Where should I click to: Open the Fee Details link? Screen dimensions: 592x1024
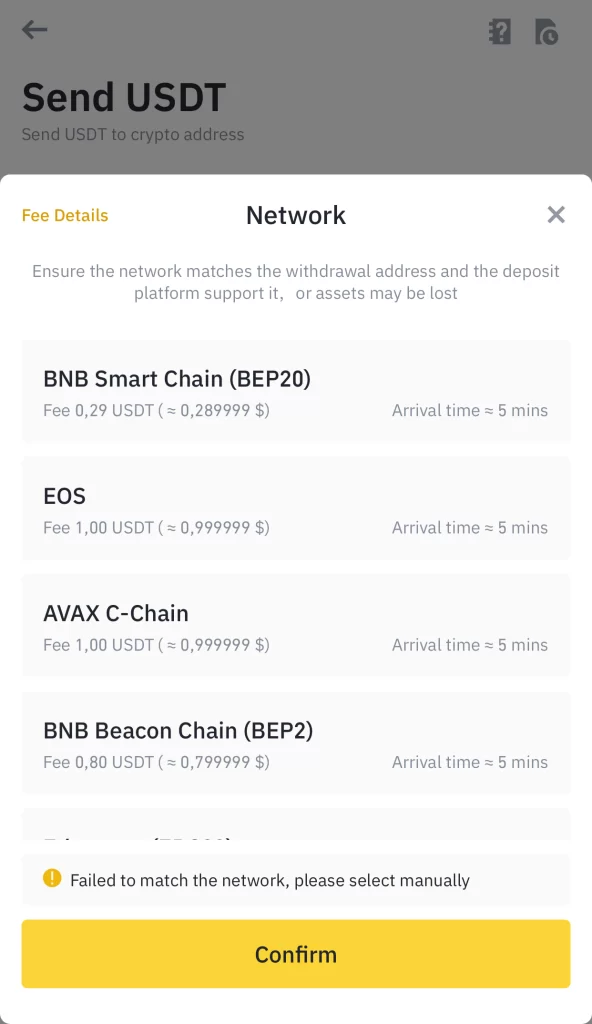tap(65, 216)
